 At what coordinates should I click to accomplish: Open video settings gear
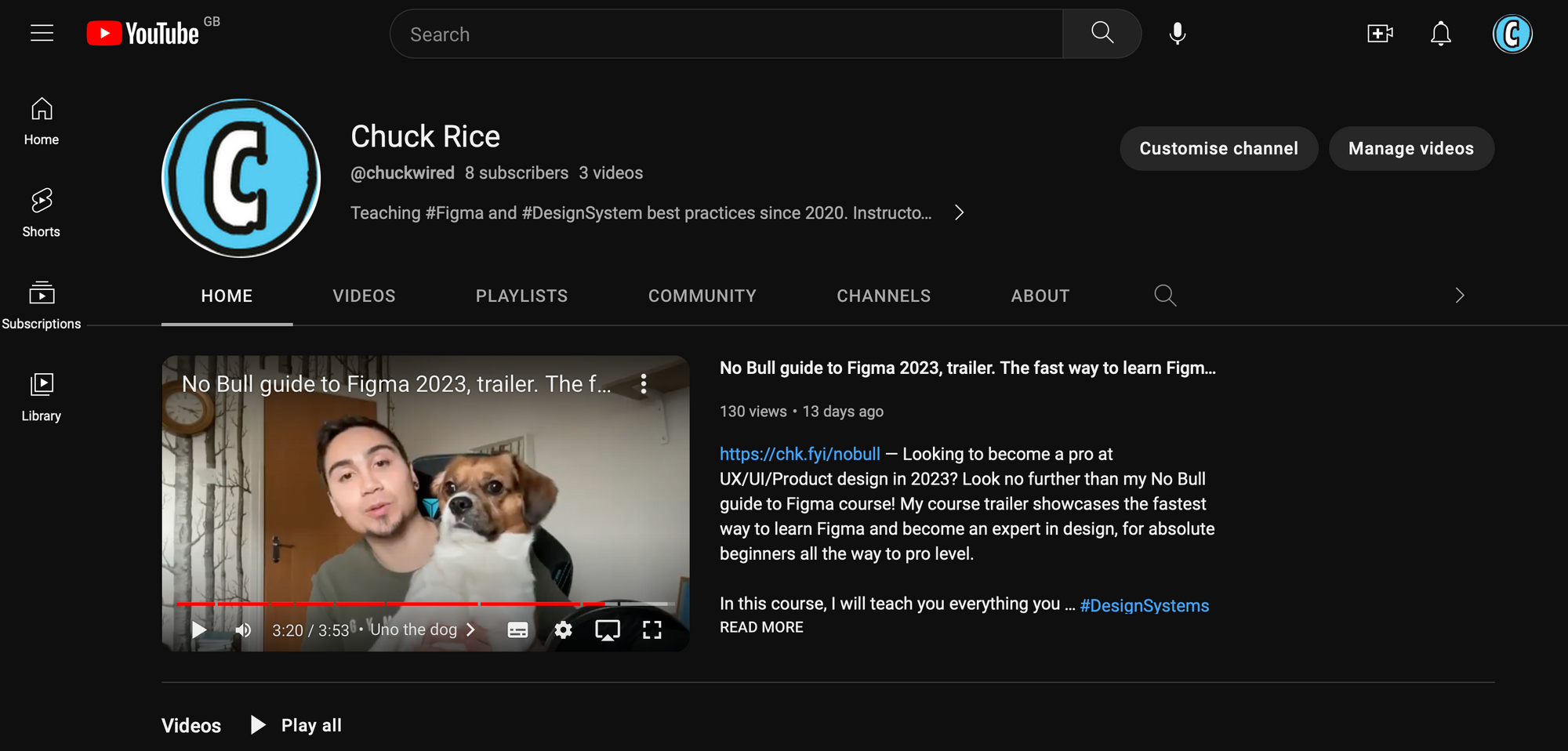(563, 629)
